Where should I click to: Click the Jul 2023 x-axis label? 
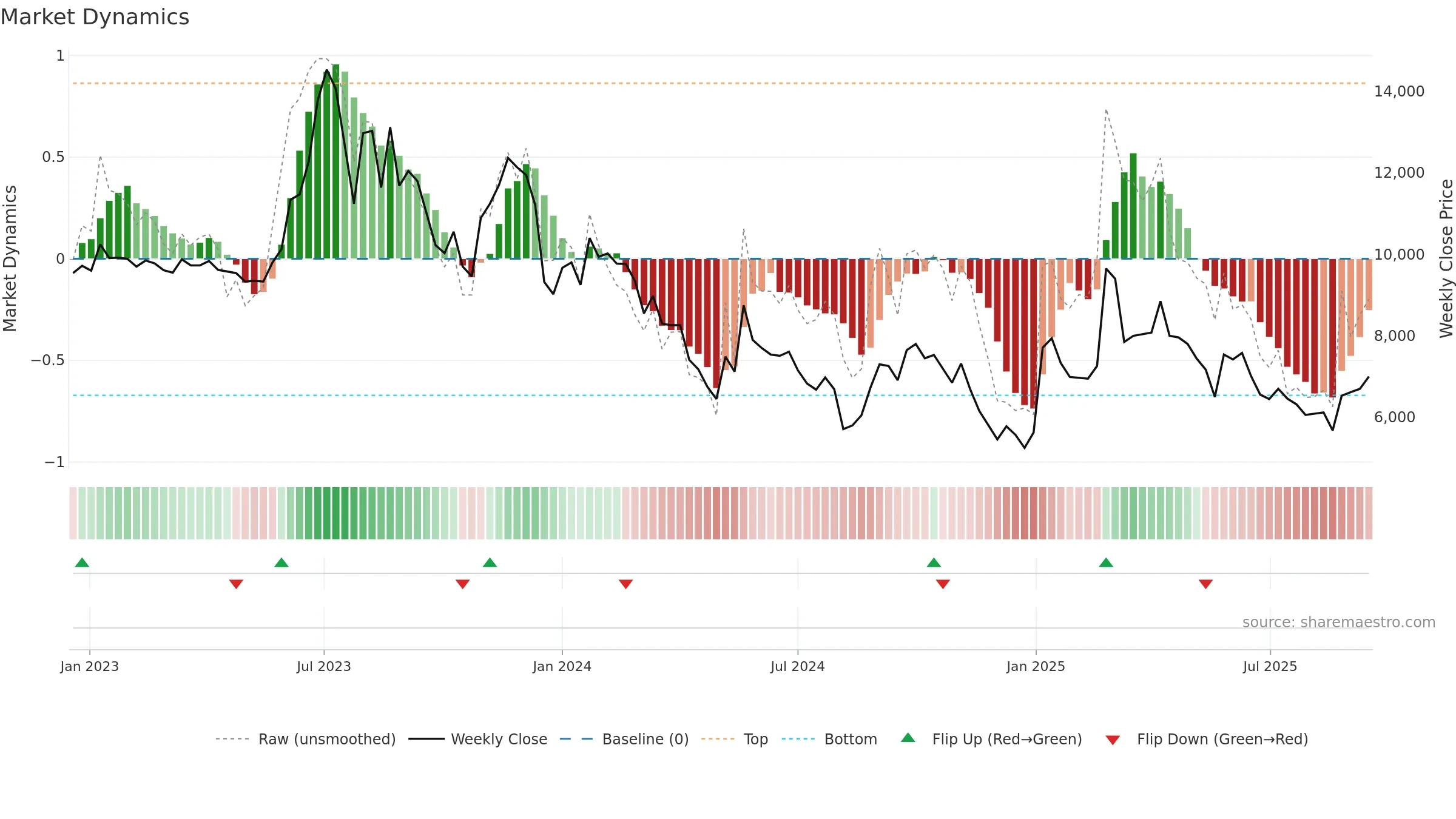(324, 666)
